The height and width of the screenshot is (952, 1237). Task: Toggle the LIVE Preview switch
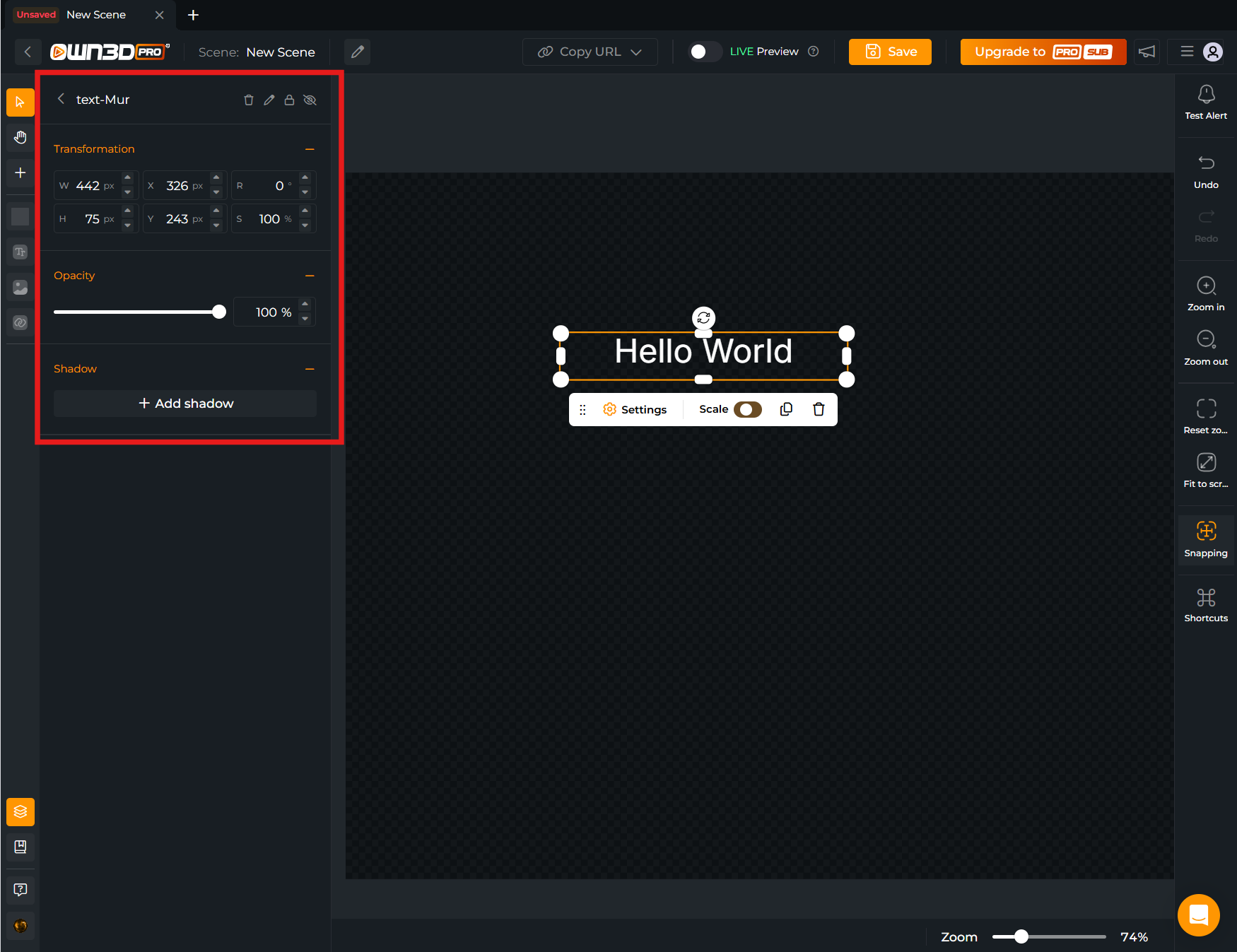705,52
